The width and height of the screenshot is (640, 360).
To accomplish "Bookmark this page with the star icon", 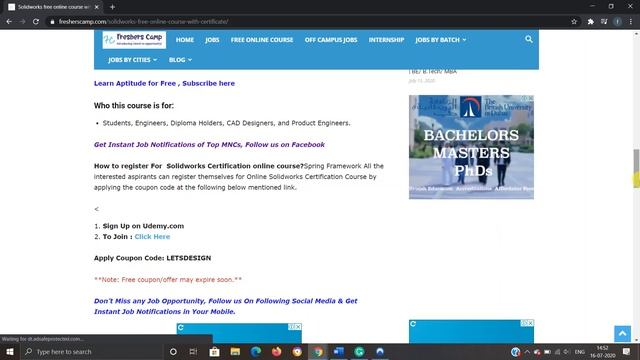I will 574,22.
